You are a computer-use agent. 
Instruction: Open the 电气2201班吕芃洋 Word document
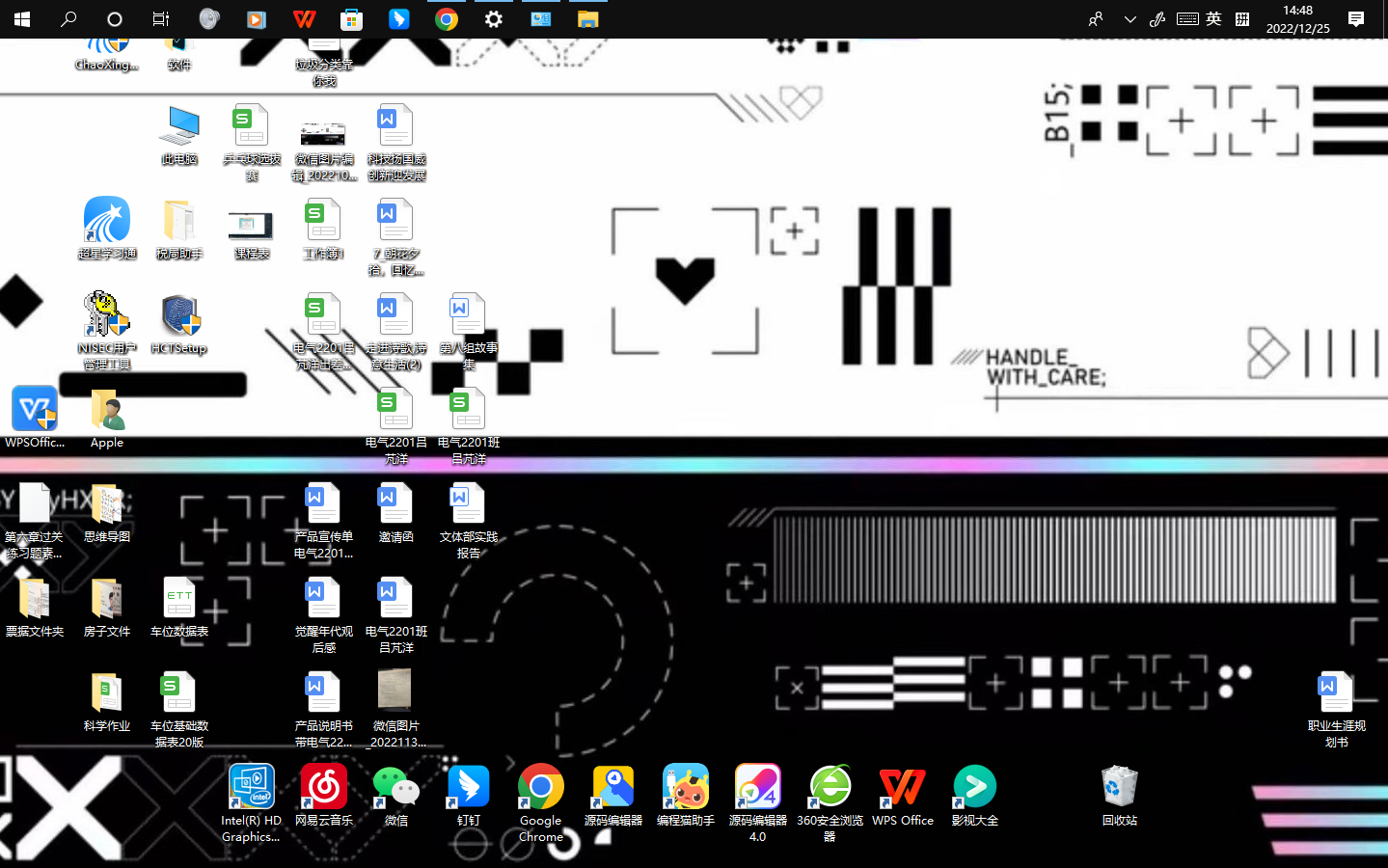tap(396, 615)
